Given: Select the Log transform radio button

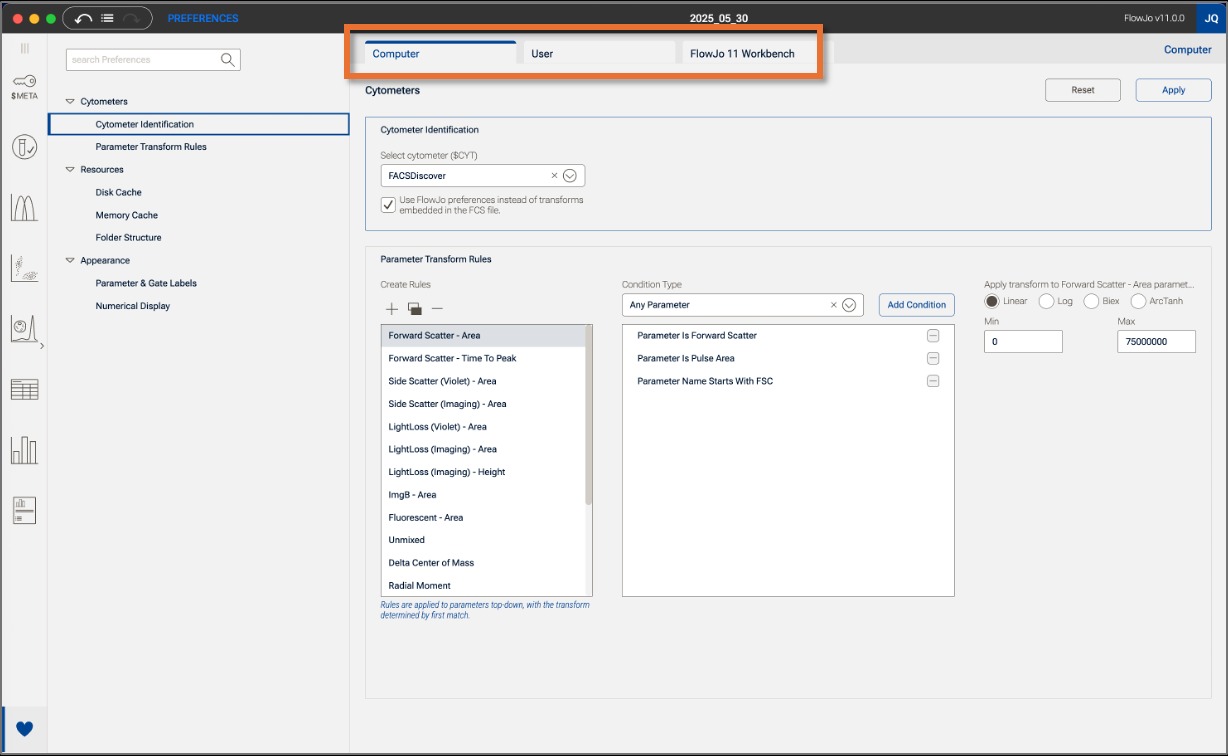Looking at the screenshot, I should [1046, 301].
